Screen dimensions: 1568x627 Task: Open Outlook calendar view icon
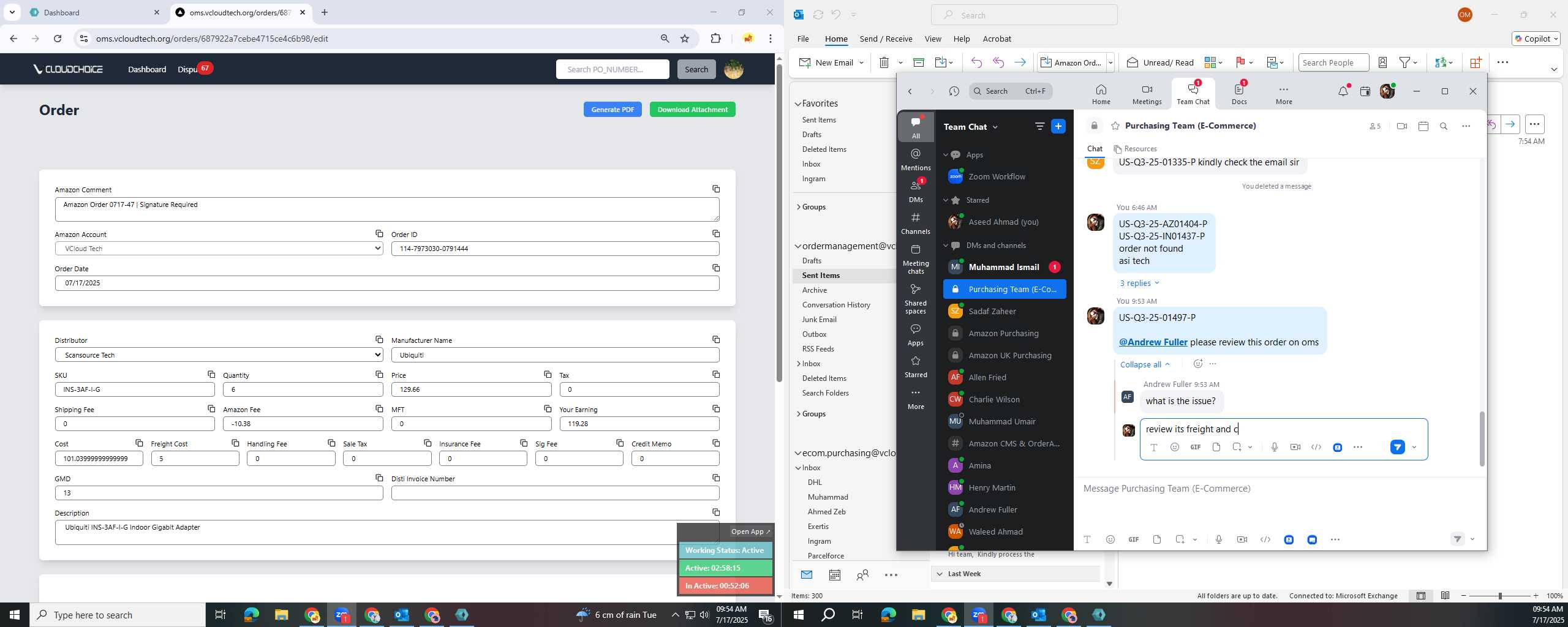834,575
